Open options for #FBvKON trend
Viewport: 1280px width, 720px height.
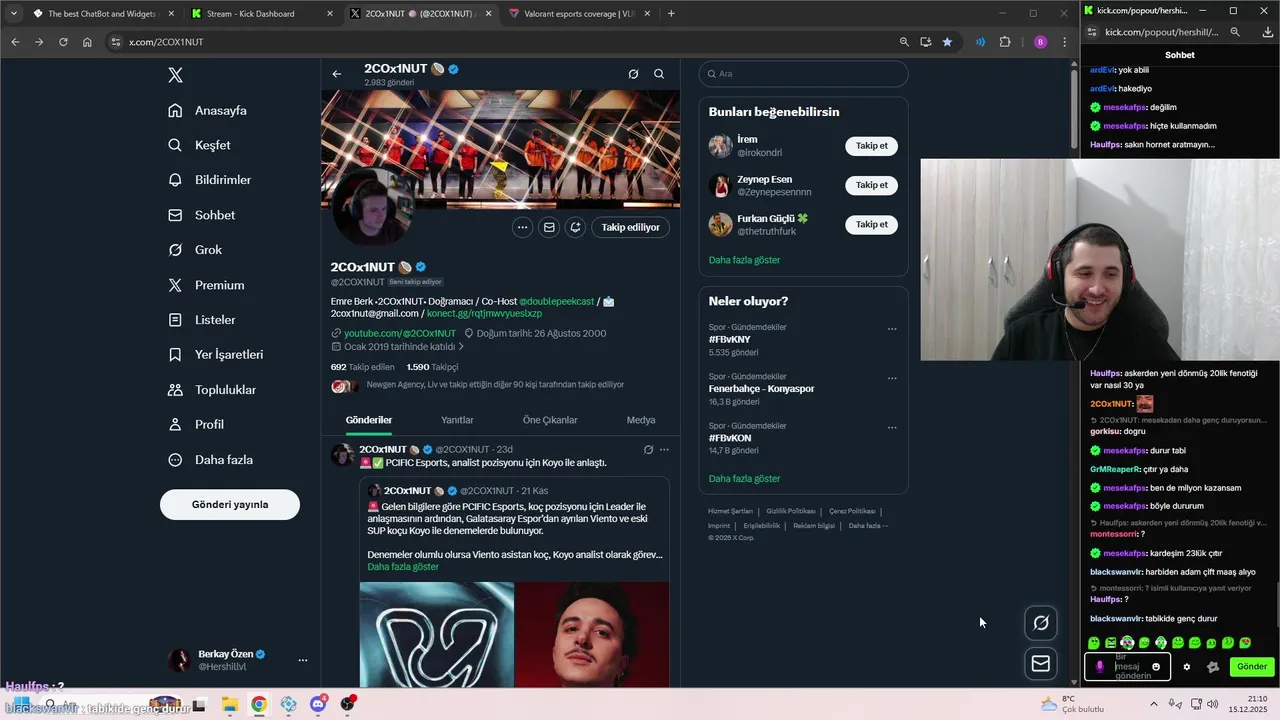coord(892,427)
